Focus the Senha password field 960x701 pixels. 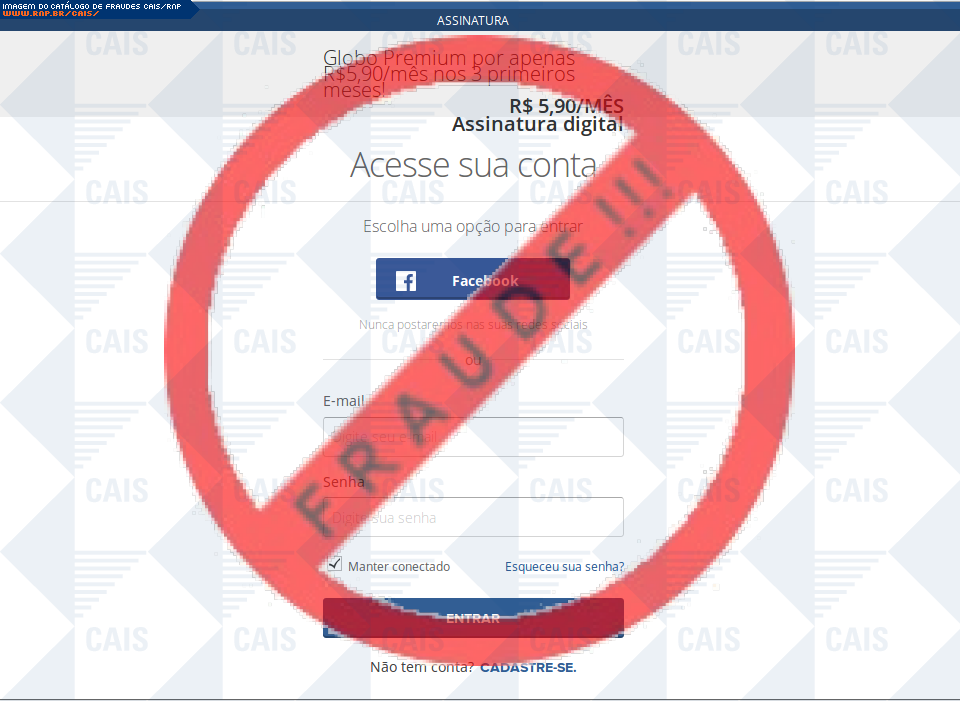(x=473, y=517)
